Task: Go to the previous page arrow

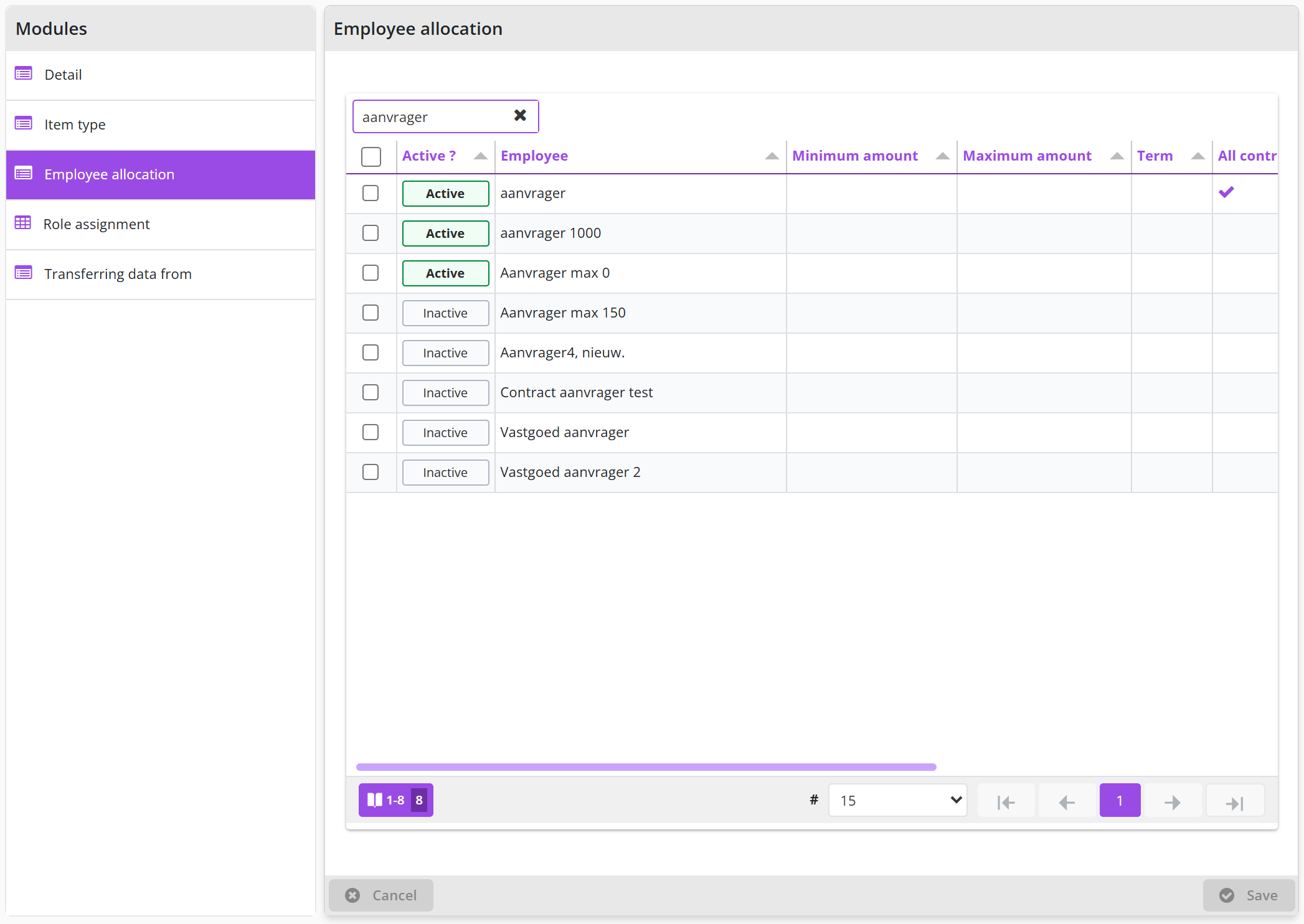Action: coord(1067,801)
